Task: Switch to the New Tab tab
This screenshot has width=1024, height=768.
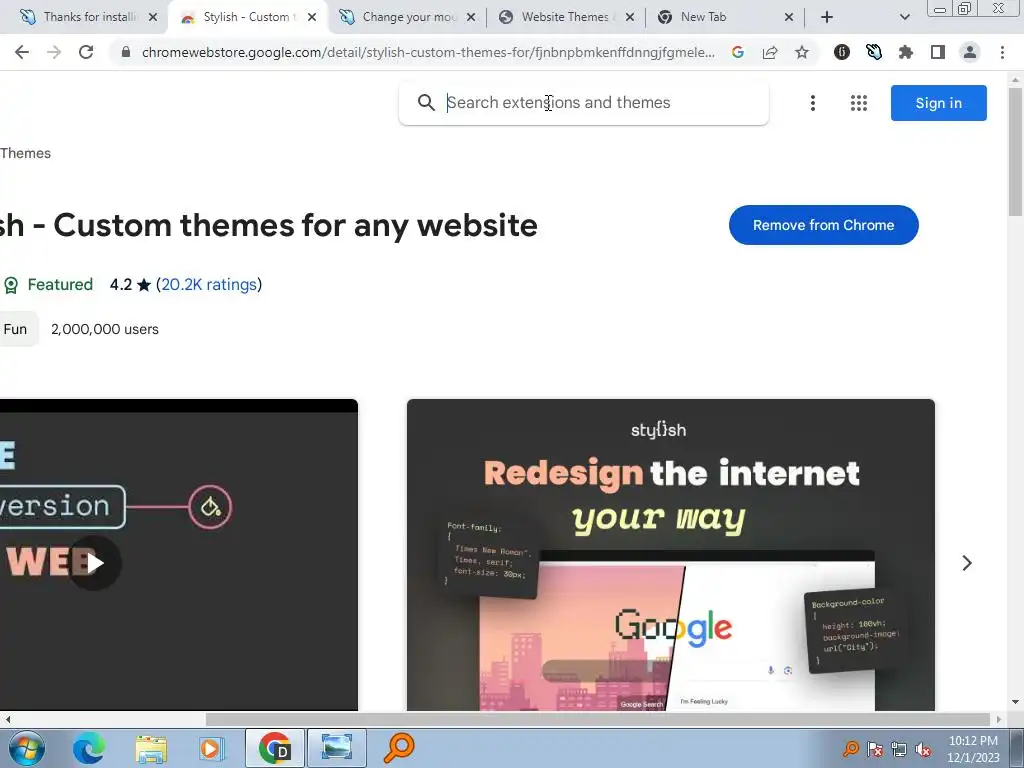Action: tap(724, 17)
